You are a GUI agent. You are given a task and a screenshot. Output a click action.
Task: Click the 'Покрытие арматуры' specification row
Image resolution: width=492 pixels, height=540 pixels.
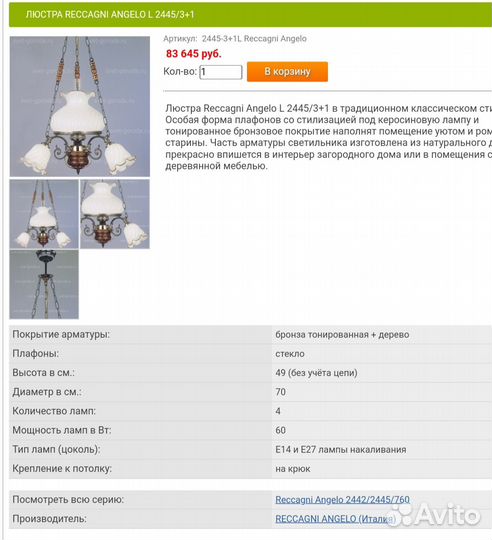[250, 334]
